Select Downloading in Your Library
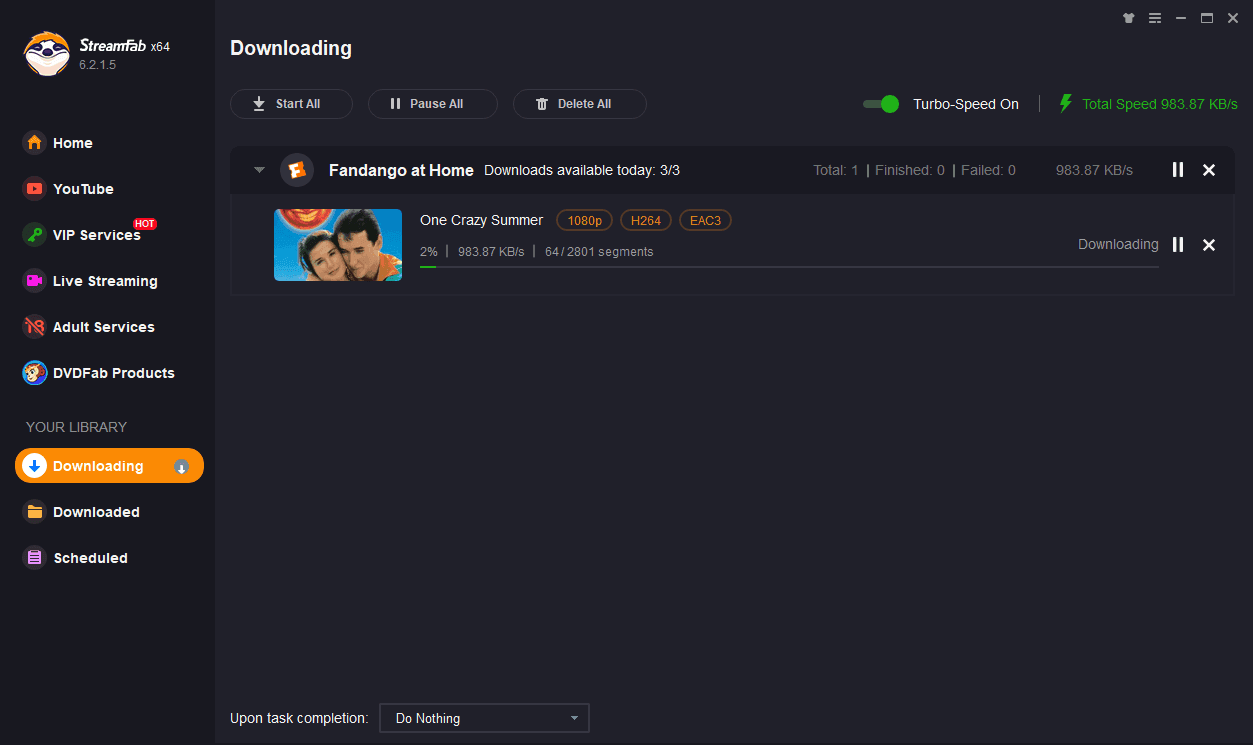1253x745 pixels. (109, 466)
